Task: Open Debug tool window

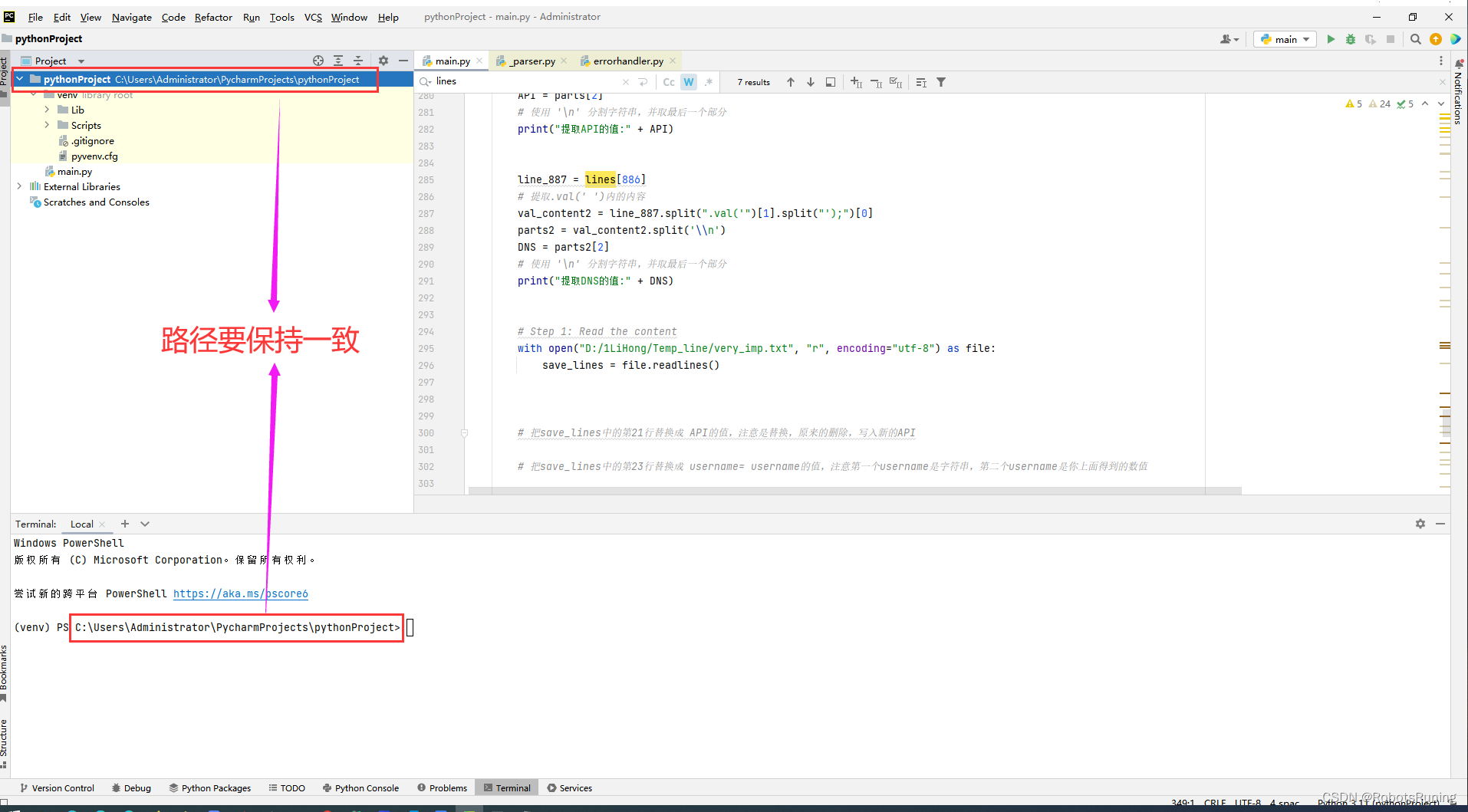Action: point(131,787)
